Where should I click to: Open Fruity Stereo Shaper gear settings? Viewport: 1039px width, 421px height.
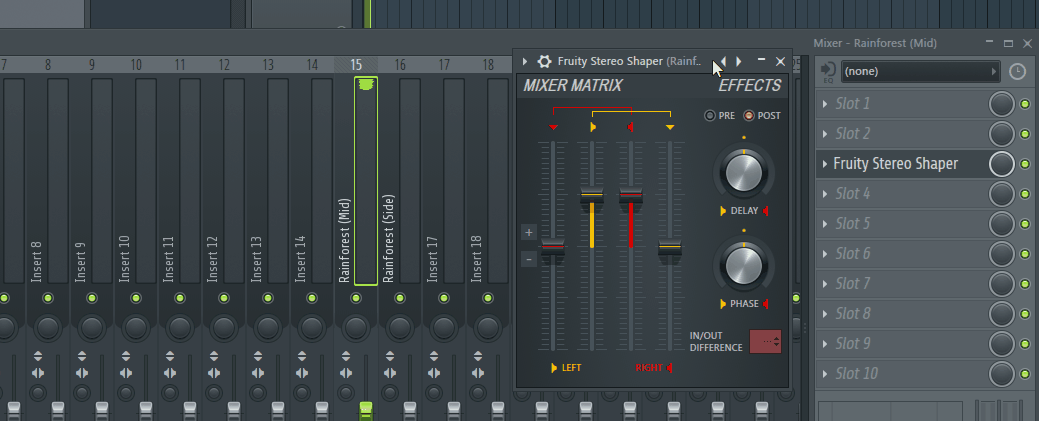point(544,62)
